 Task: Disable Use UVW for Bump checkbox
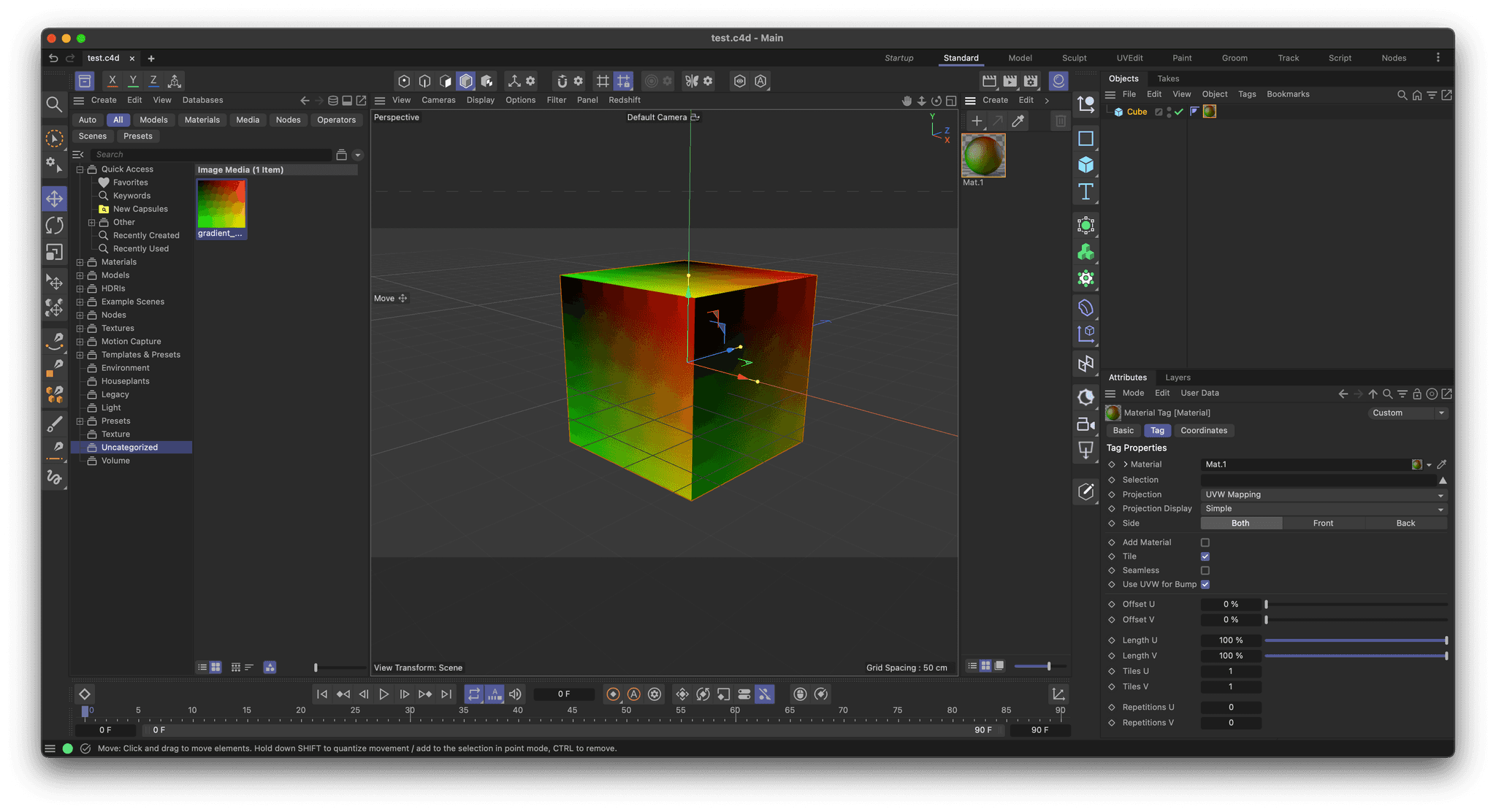(1205, 584)
